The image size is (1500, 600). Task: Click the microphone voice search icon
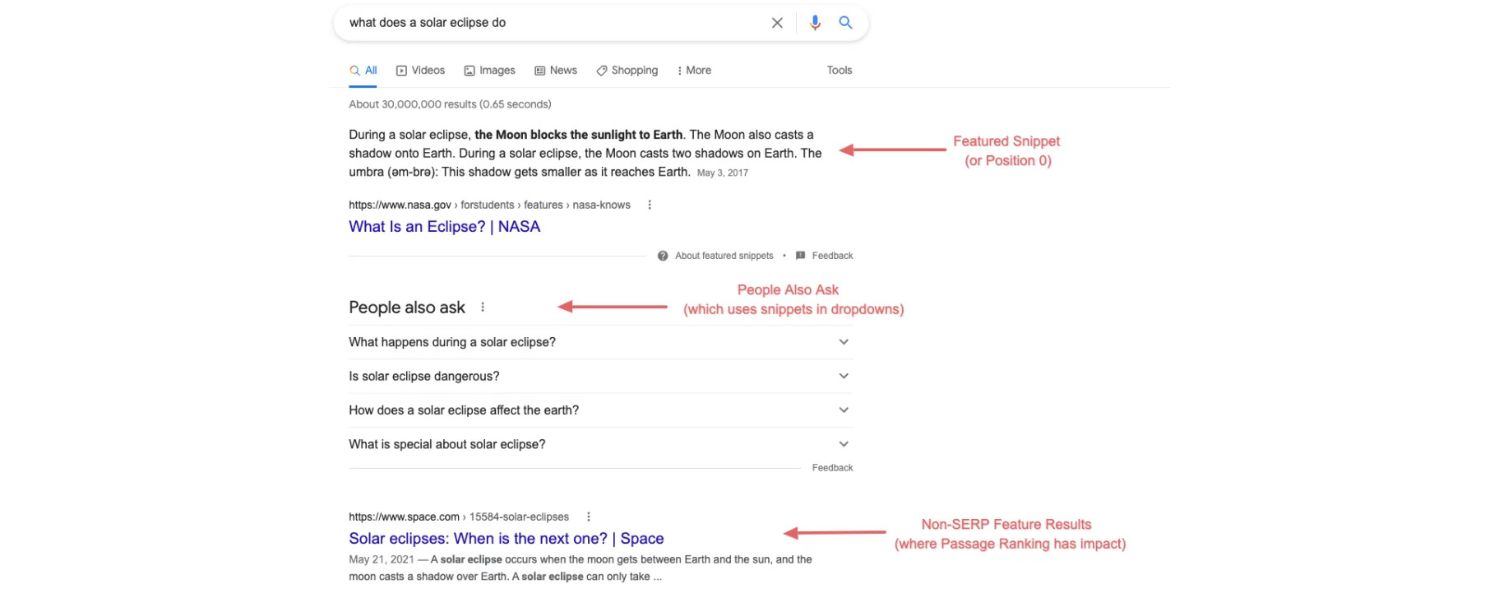pyautogui.click(x=816, y=21)
